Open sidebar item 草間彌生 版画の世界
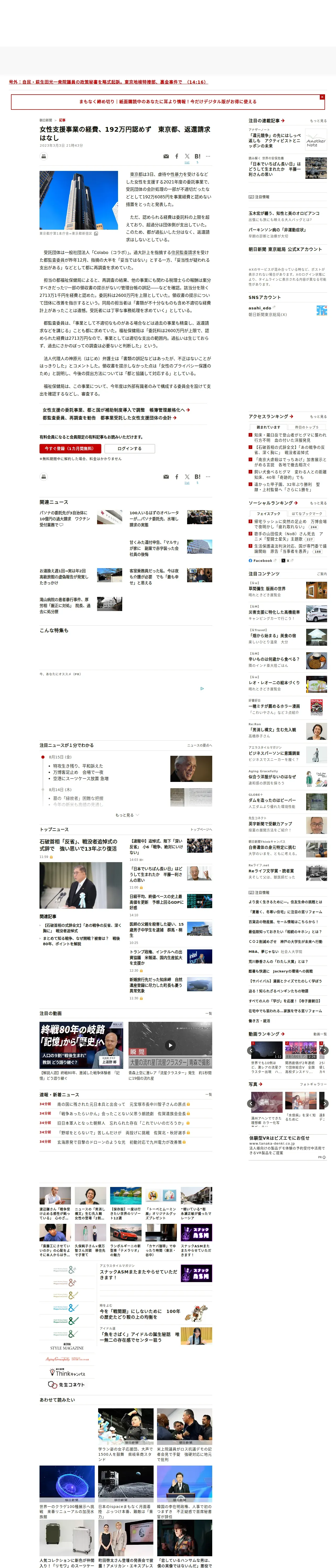This screenshot has height=1568, width=336. 267,589
